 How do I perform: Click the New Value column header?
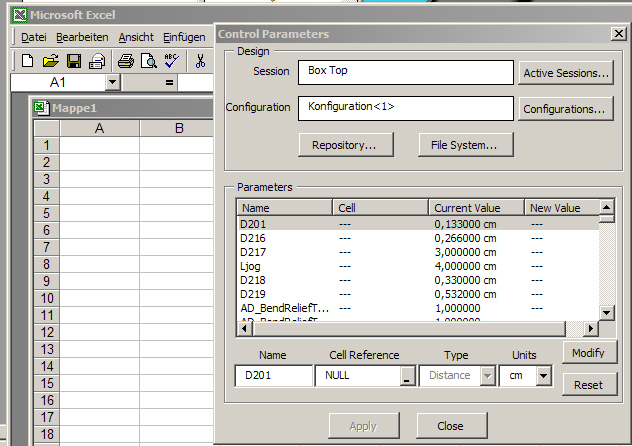562,207
